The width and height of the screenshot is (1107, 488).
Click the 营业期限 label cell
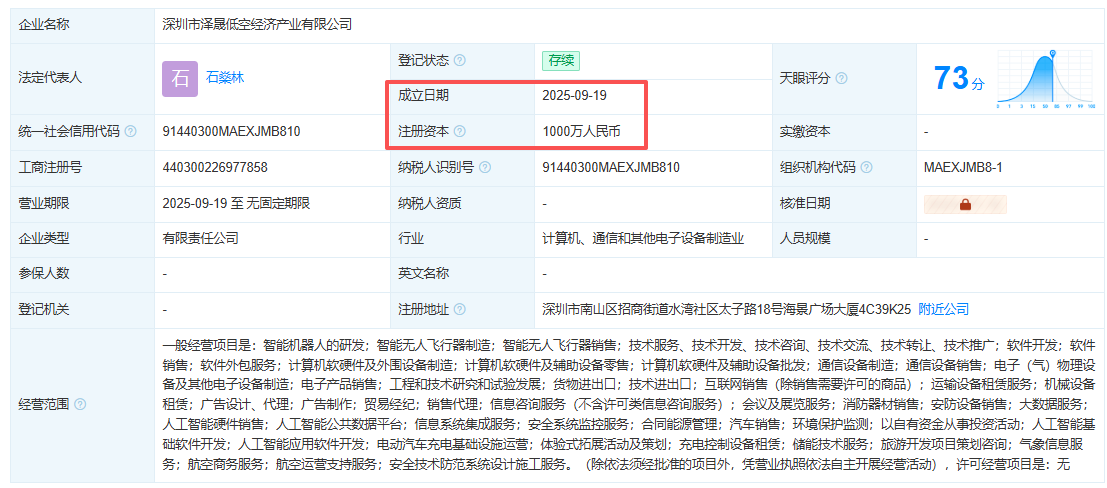[83, 203]
